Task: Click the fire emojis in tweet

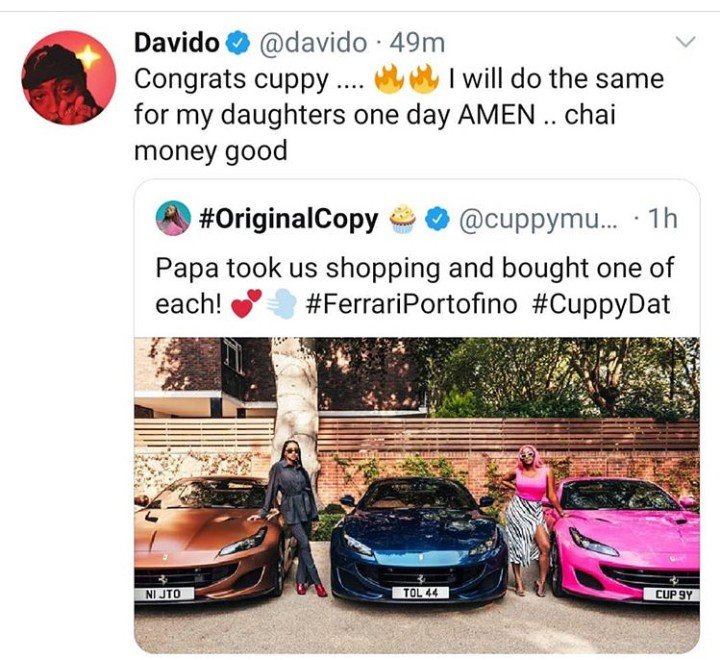Action: [x=407, y=79]
